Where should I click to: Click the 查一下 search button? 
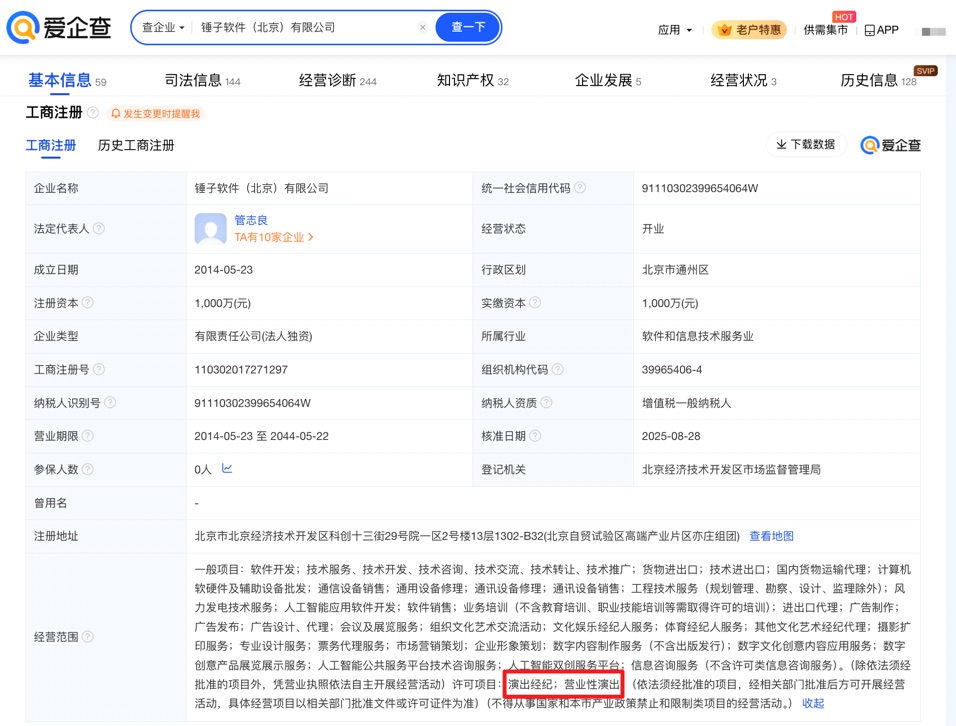pyautogui.click(x=468, y=27)
